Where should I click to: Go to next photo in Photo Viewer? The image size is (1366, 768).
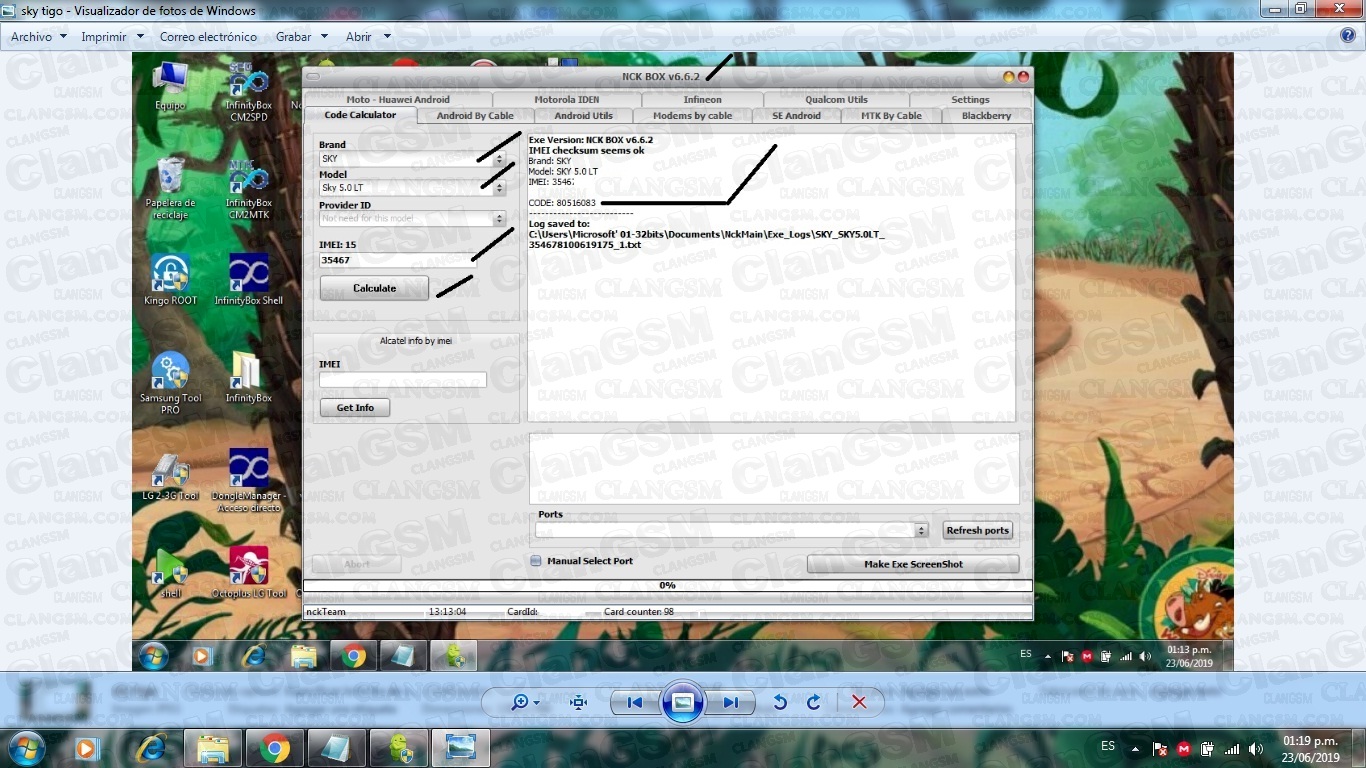pyautogui.click(x=730, y=702)
